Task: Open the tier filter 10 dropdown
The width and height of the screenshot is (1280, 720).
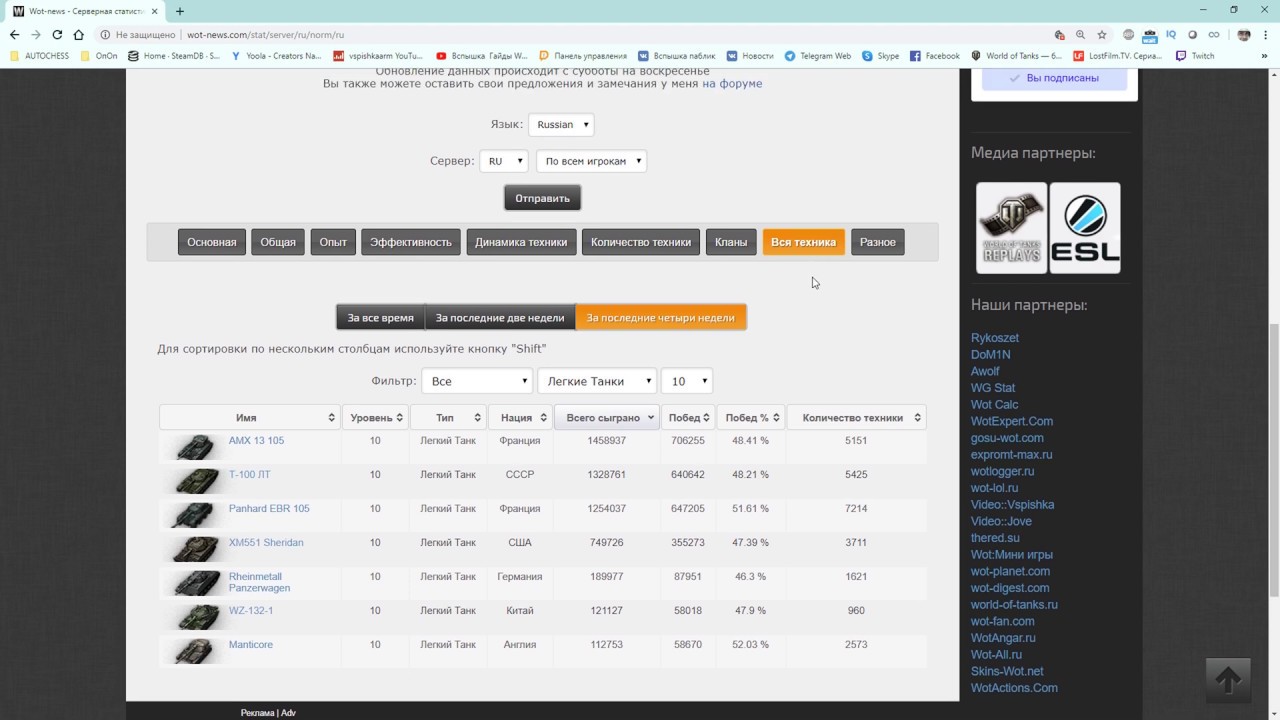Action: (687, 381)
